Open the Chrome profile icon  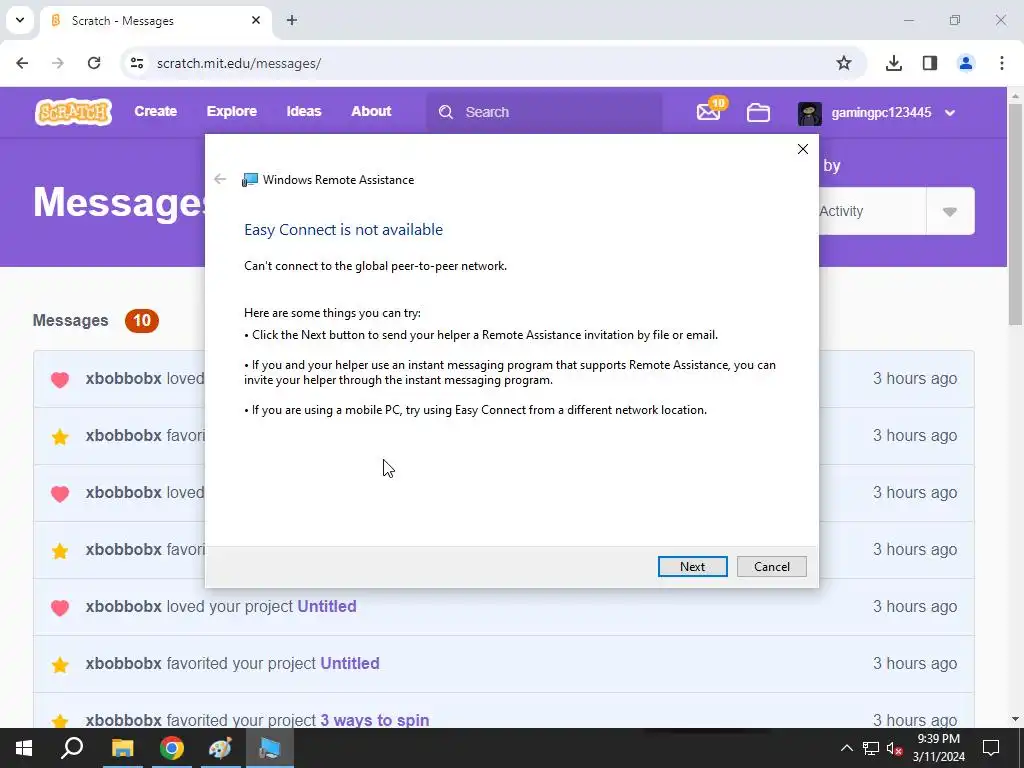(965, 63)
